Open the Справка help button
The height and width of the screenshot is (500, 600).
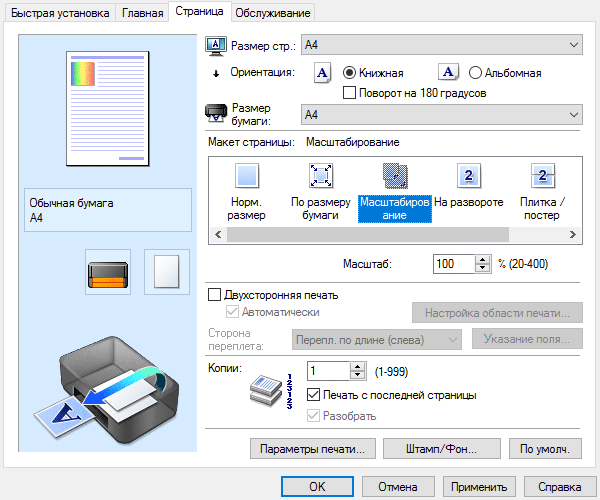tap(560, 487)
